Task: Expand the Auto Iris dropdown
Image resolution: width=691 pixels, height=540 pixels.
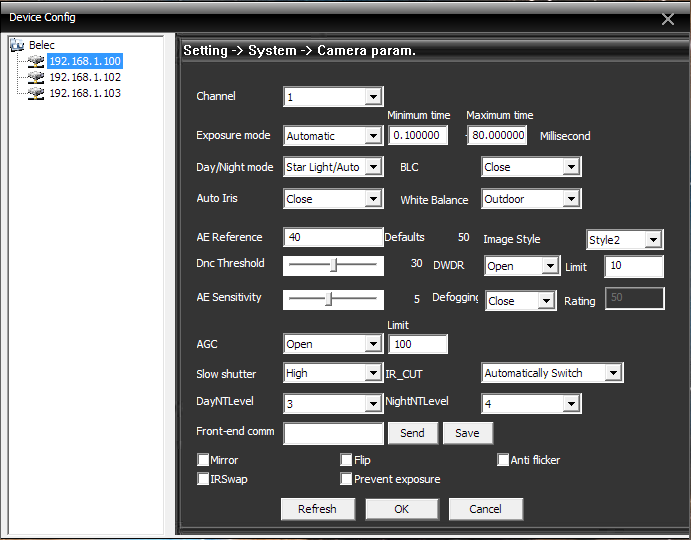Action: point(334,199)
